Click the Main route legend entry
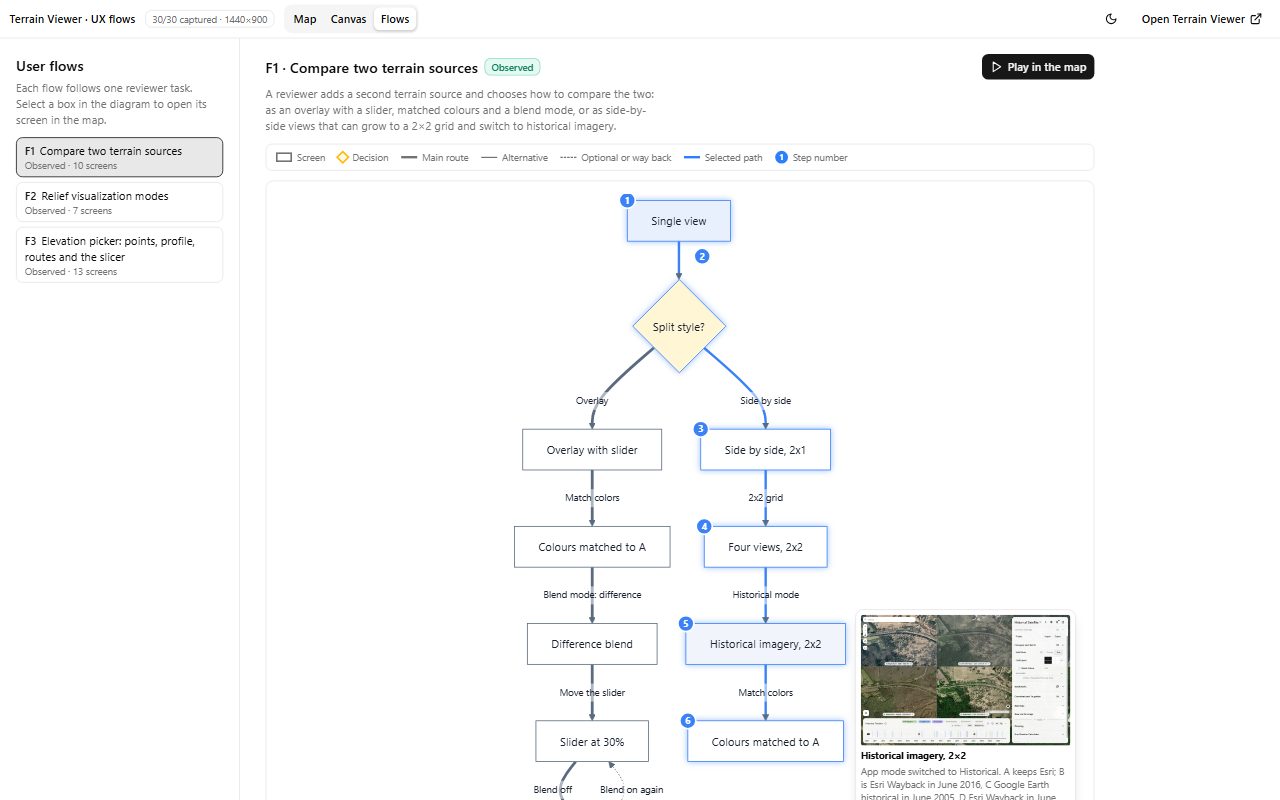 435,158
